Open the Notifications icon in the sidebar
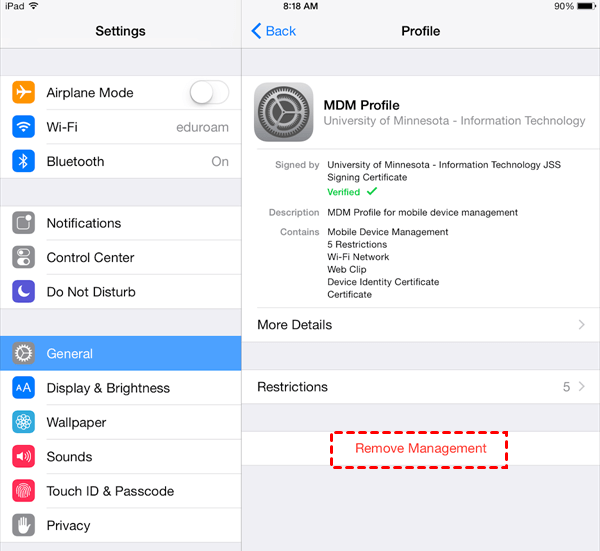600x551 pixels. pyautogui.click(x=23, y=223)
